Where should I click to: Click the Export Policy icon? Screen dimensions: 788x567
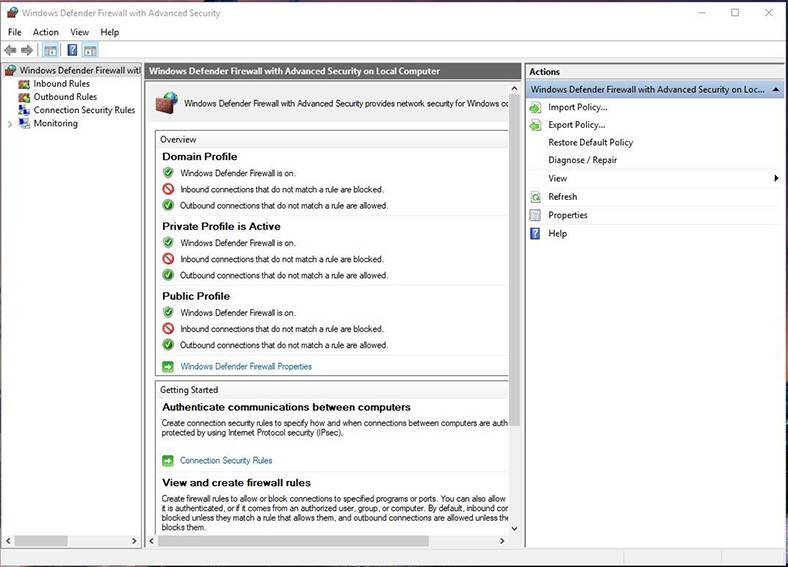[536, 125]
